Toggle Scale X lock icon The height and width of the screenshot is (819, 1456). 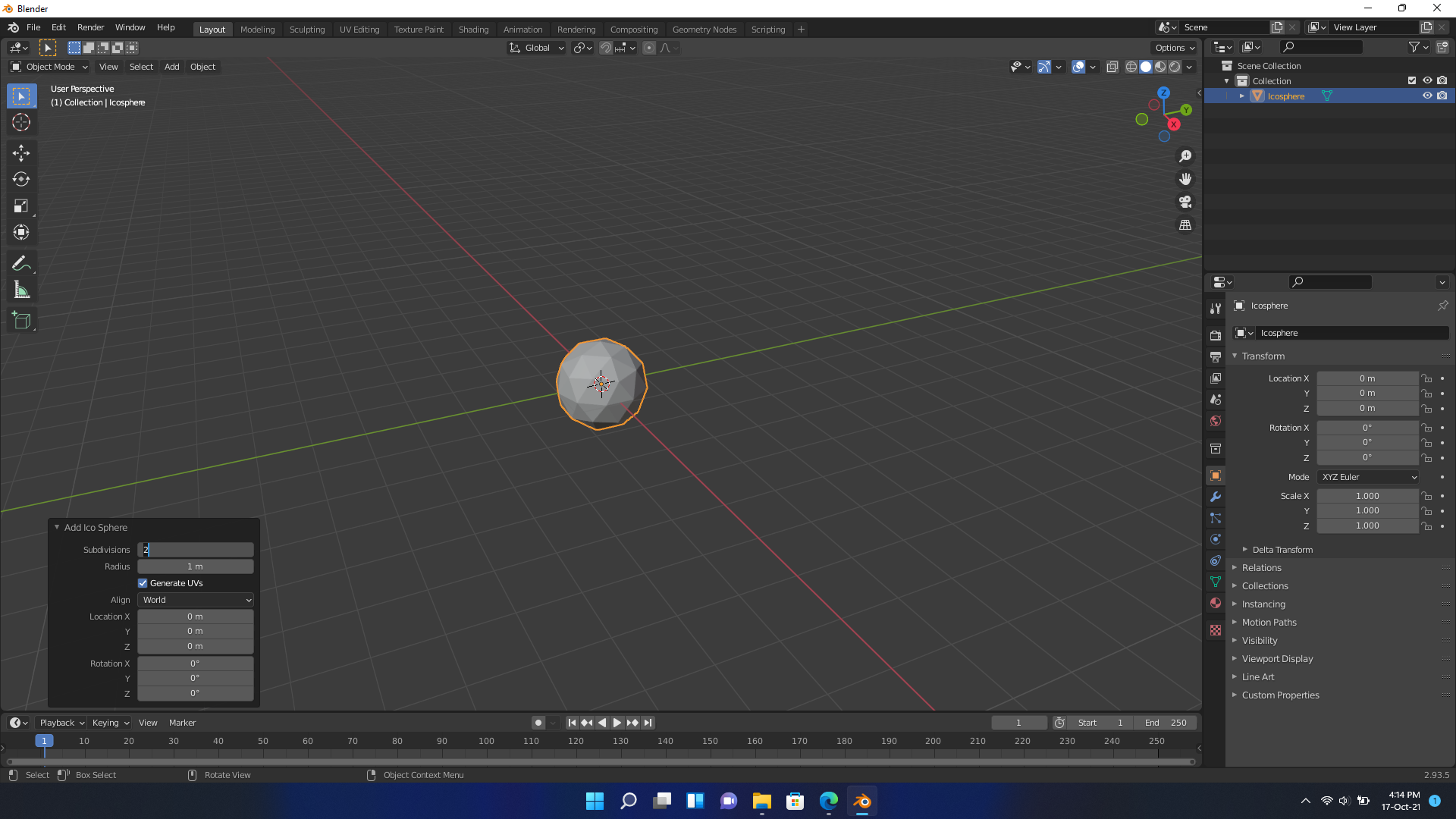click(x=1427, y=496)
